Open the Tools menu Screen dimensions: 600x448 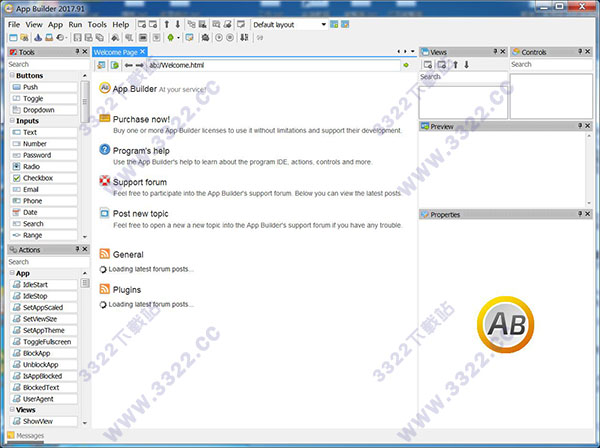97,24
